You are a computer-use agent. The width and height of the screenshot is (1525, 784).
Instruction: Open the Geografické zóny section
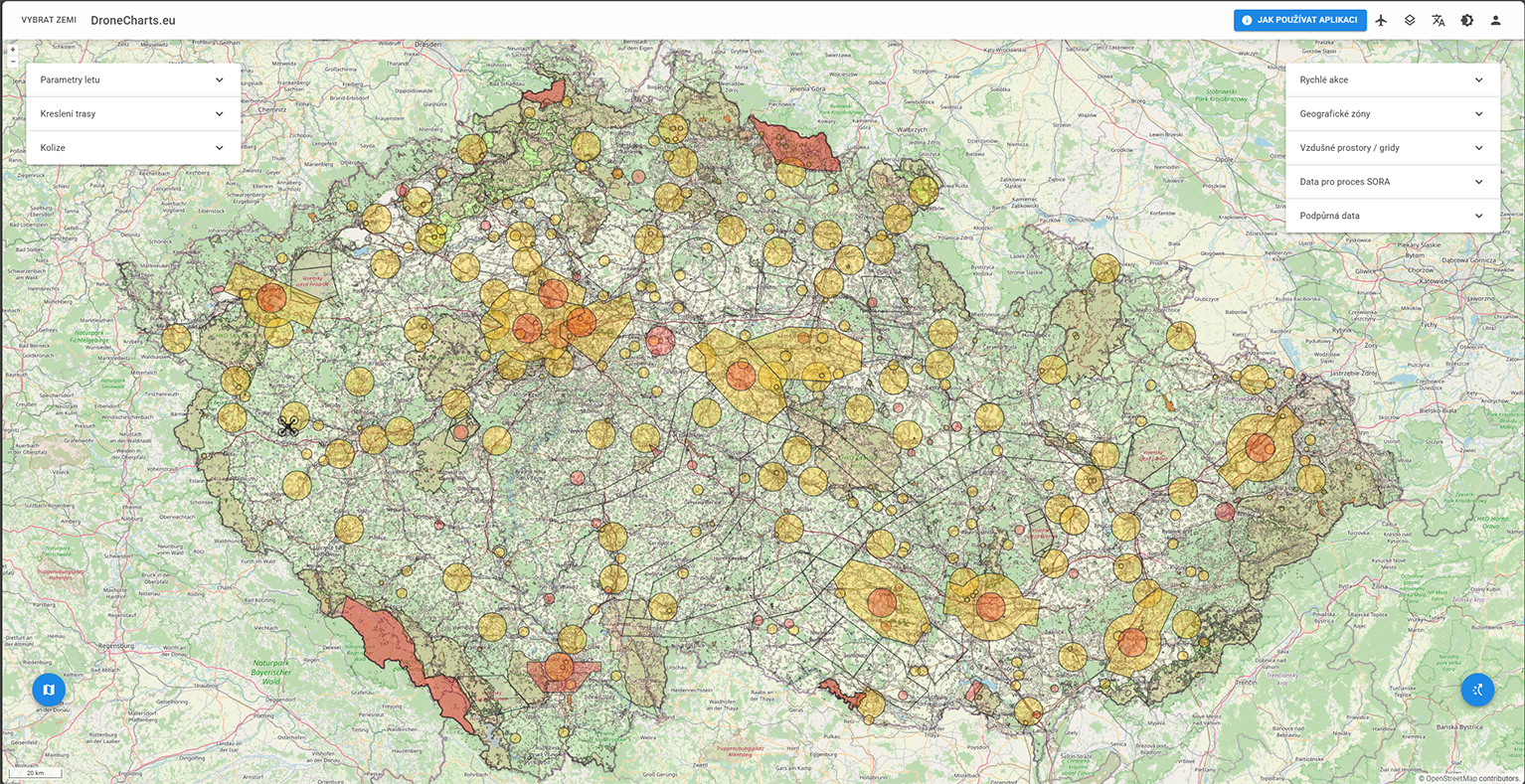coord(1392,113)
